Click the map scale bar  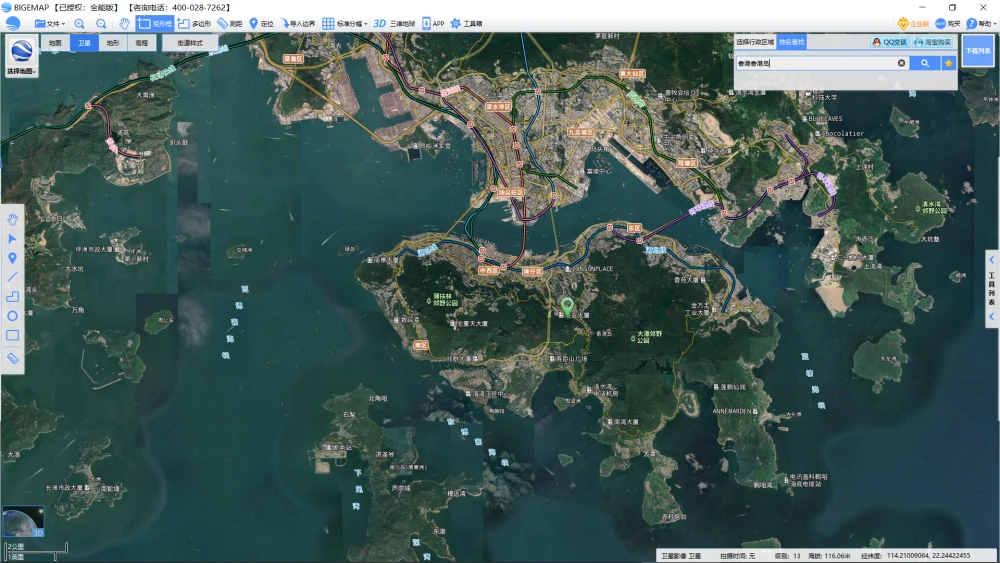click(x=36, y=552)
